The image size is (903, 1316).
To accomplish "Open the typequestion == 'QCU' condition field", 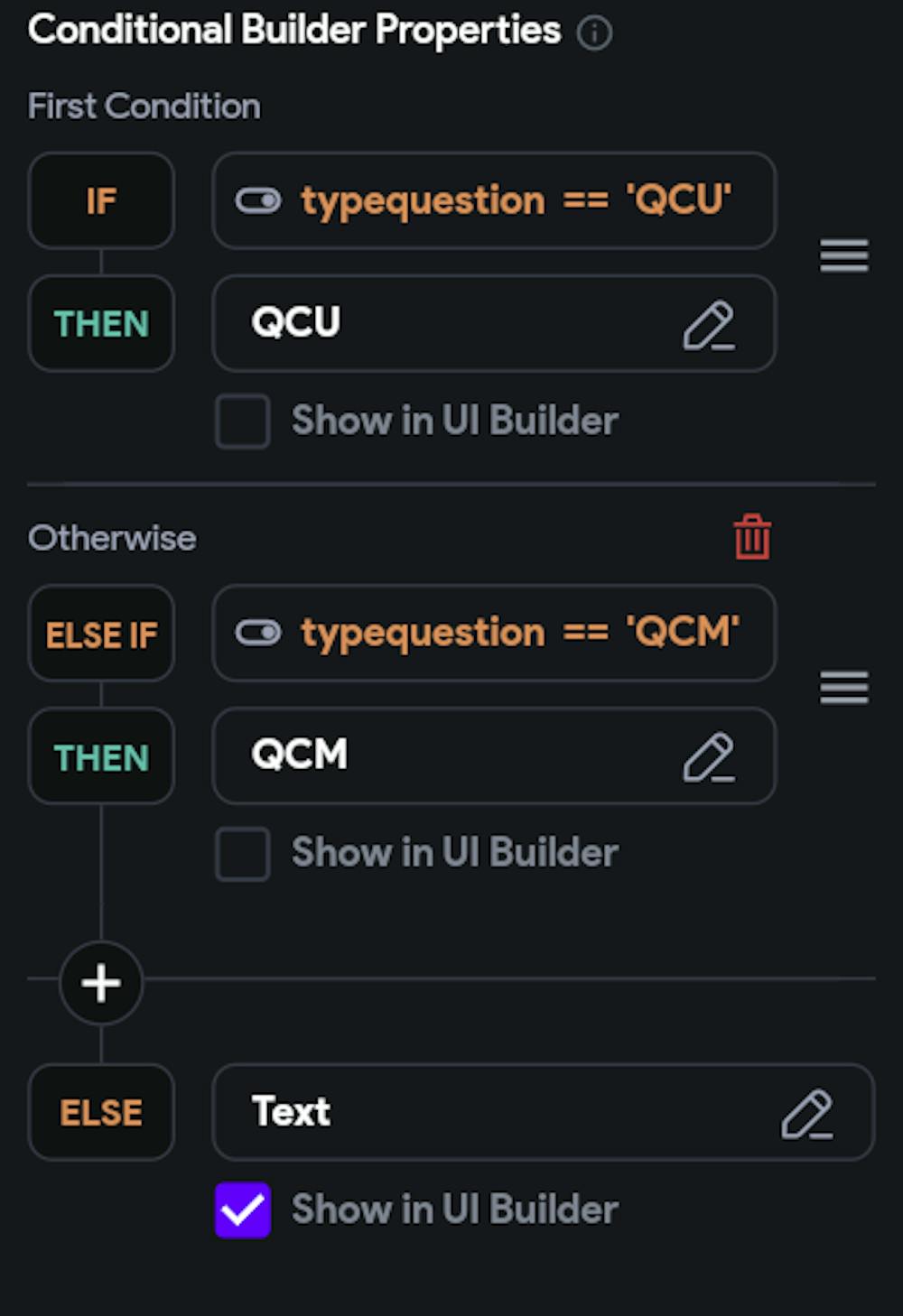I will tap(494, 200).
